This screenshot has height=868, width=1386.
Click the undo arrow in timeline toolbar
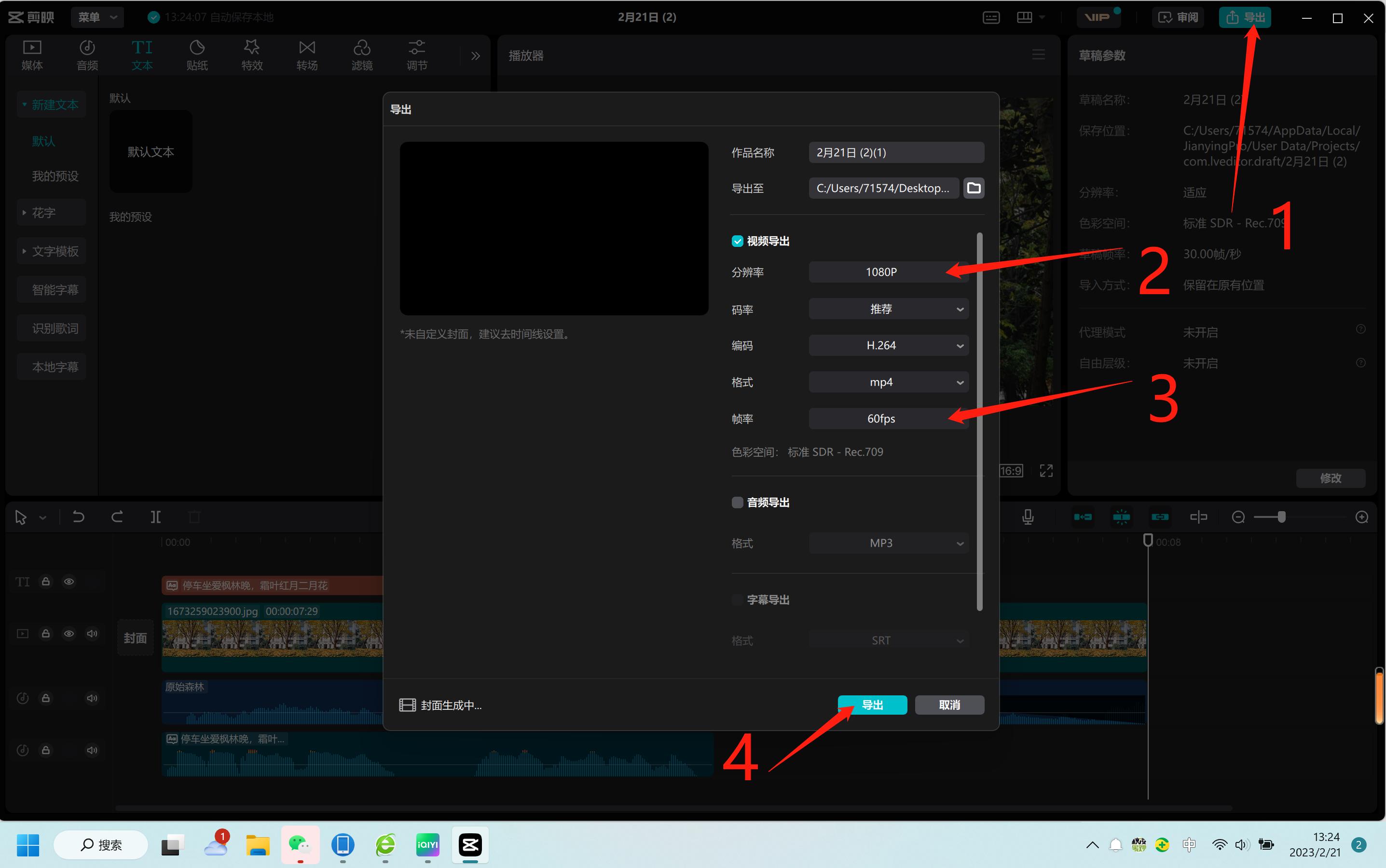click(79, 517)
